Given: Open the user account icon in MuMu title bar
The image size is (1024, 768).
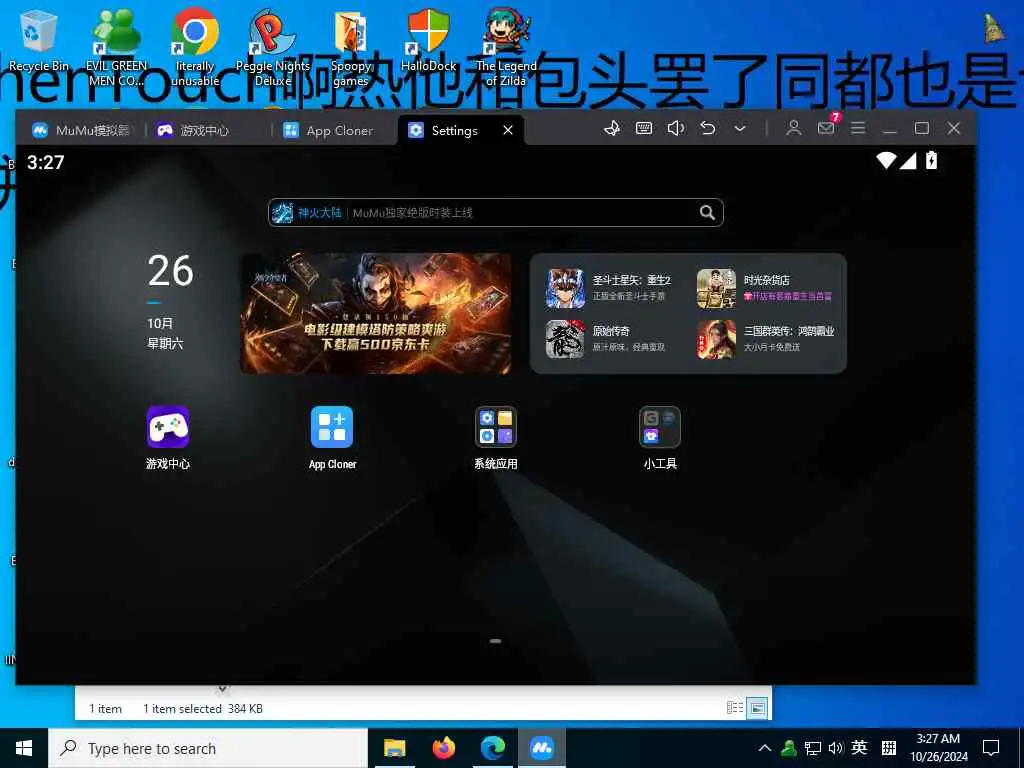Looking at the screenshot, I should (x=793, y=128).
